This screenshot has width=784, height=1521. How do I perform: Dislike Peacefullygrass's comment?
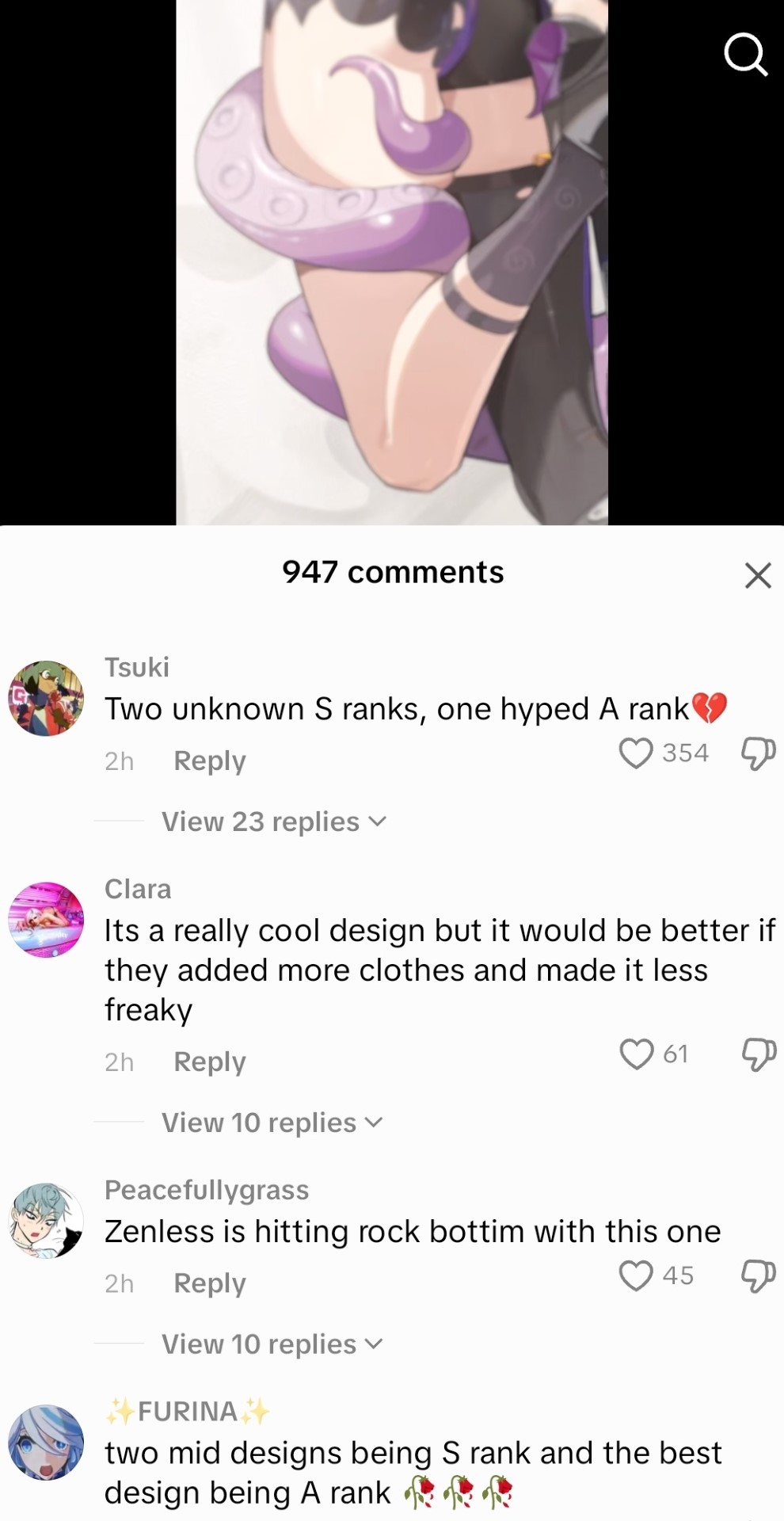point(758,1276)
